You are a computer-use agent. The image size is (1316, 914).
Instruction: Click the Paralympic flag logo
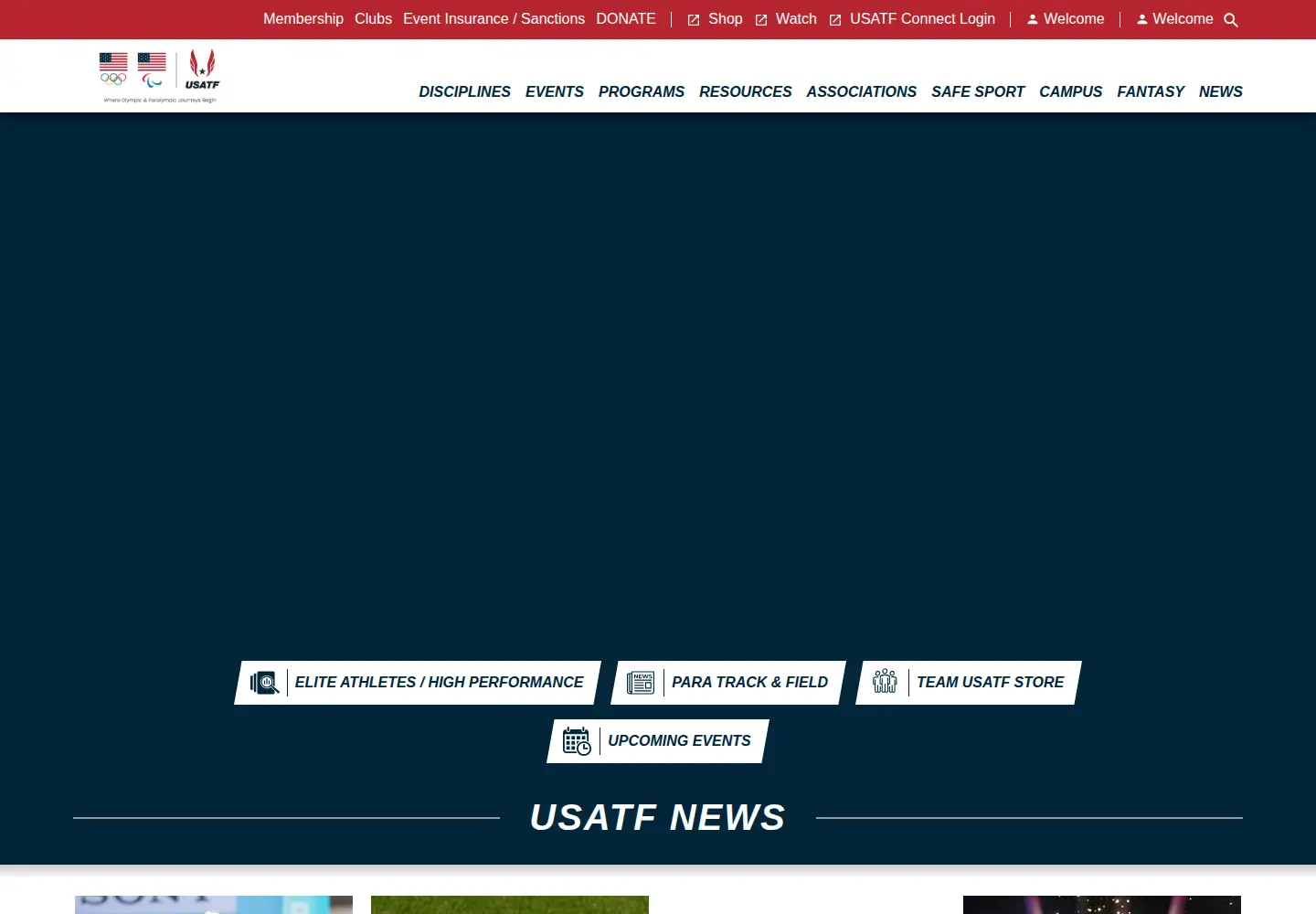point(152,69)
